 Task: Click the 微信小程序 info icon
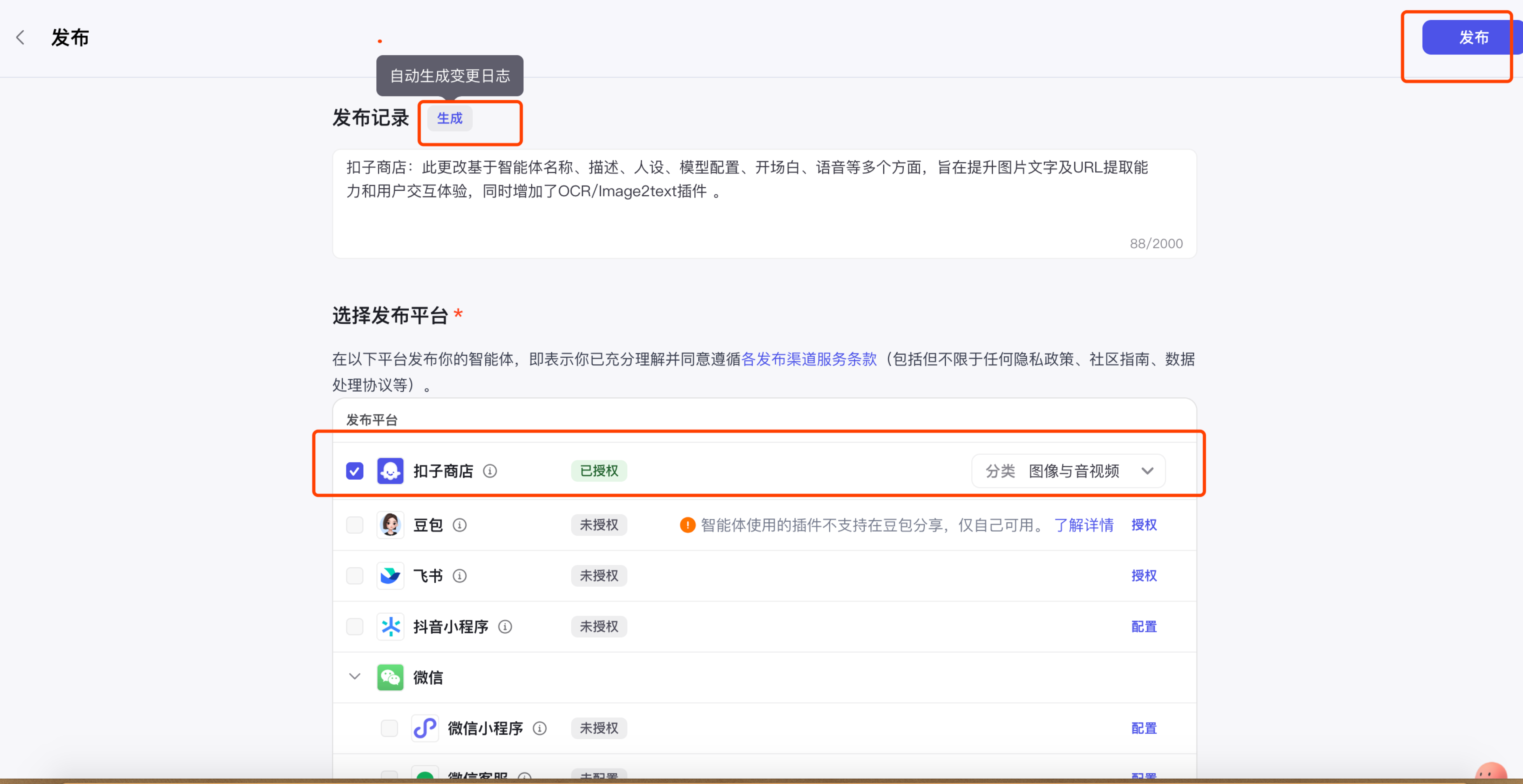click(539, 728)
